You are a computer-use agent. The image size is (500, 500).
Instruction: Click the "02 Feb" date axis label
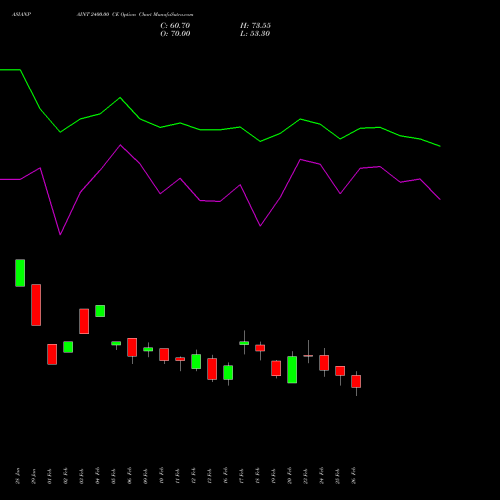pos(66,476)
